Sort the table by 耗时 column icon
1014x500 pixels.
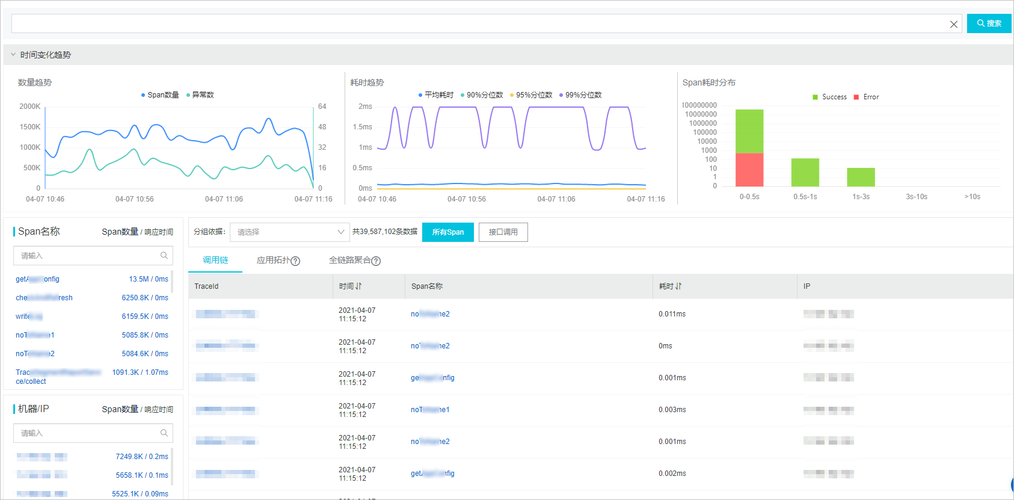click(x=678, y=286)
